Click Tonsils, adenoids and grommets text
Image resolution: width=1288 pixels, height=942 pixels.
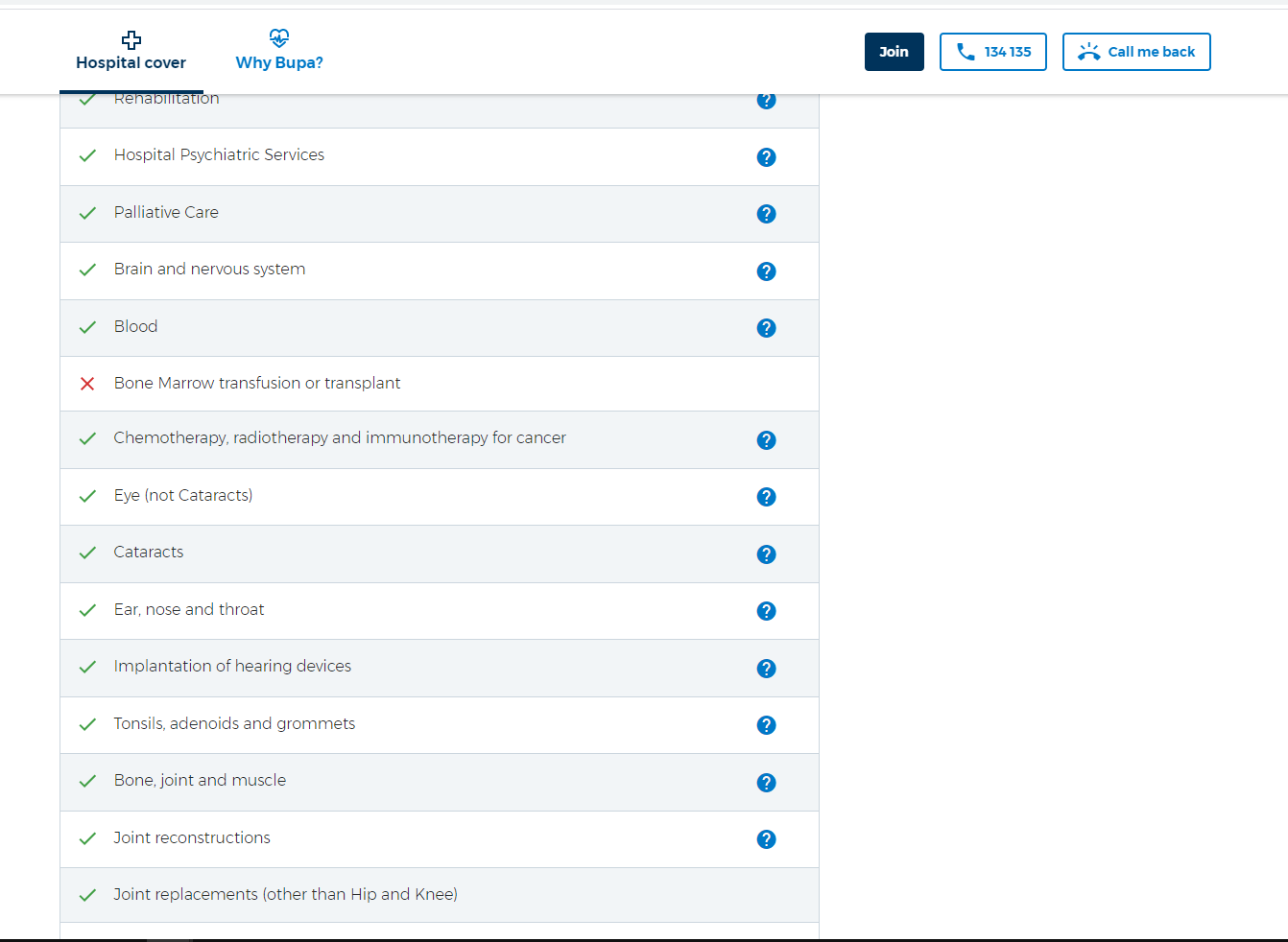point(234,723)
